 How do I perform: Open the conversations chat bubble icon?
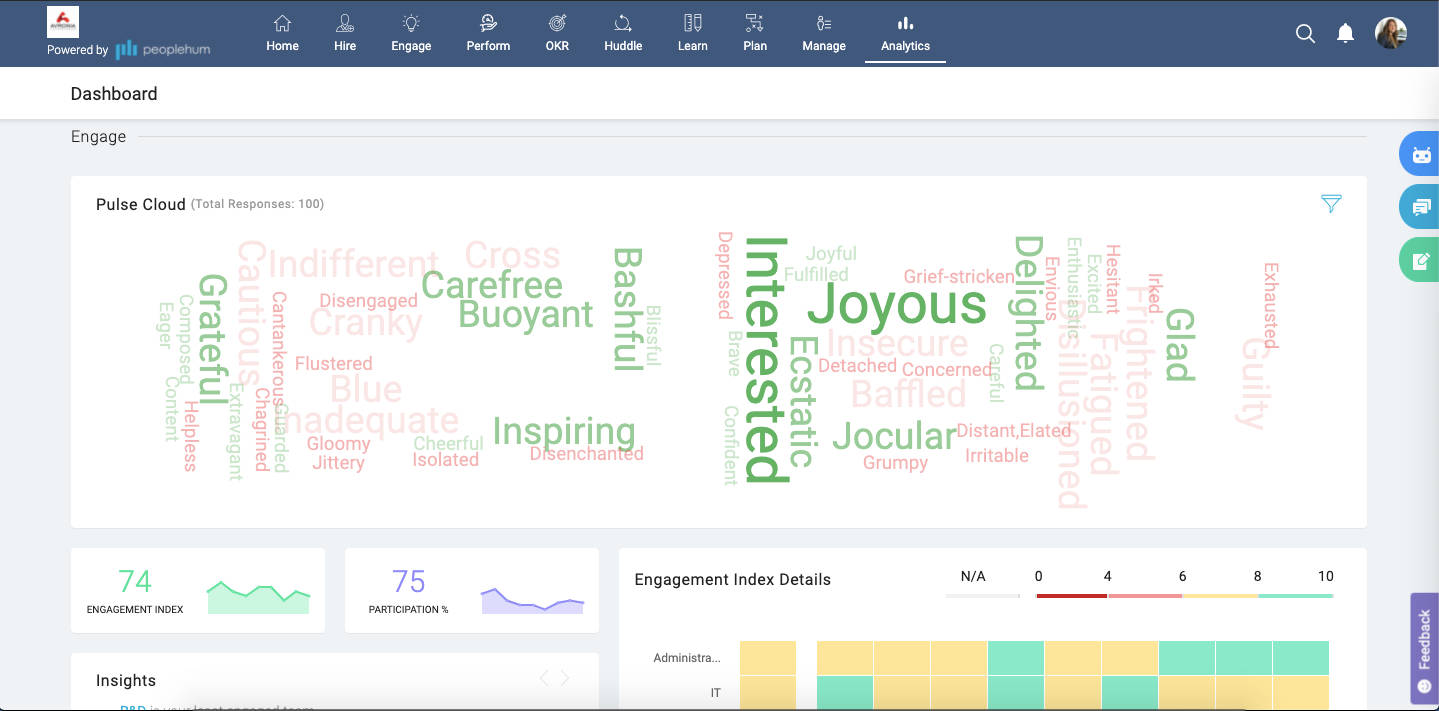click(1420, 206)
